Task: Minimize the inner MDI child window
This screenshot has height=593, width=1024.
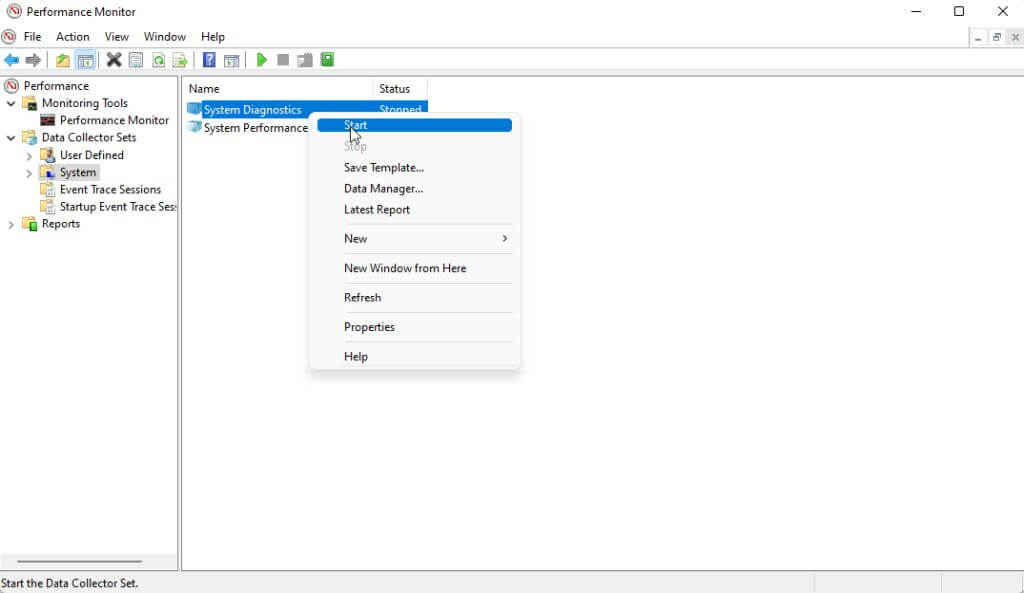Action: 978,38
